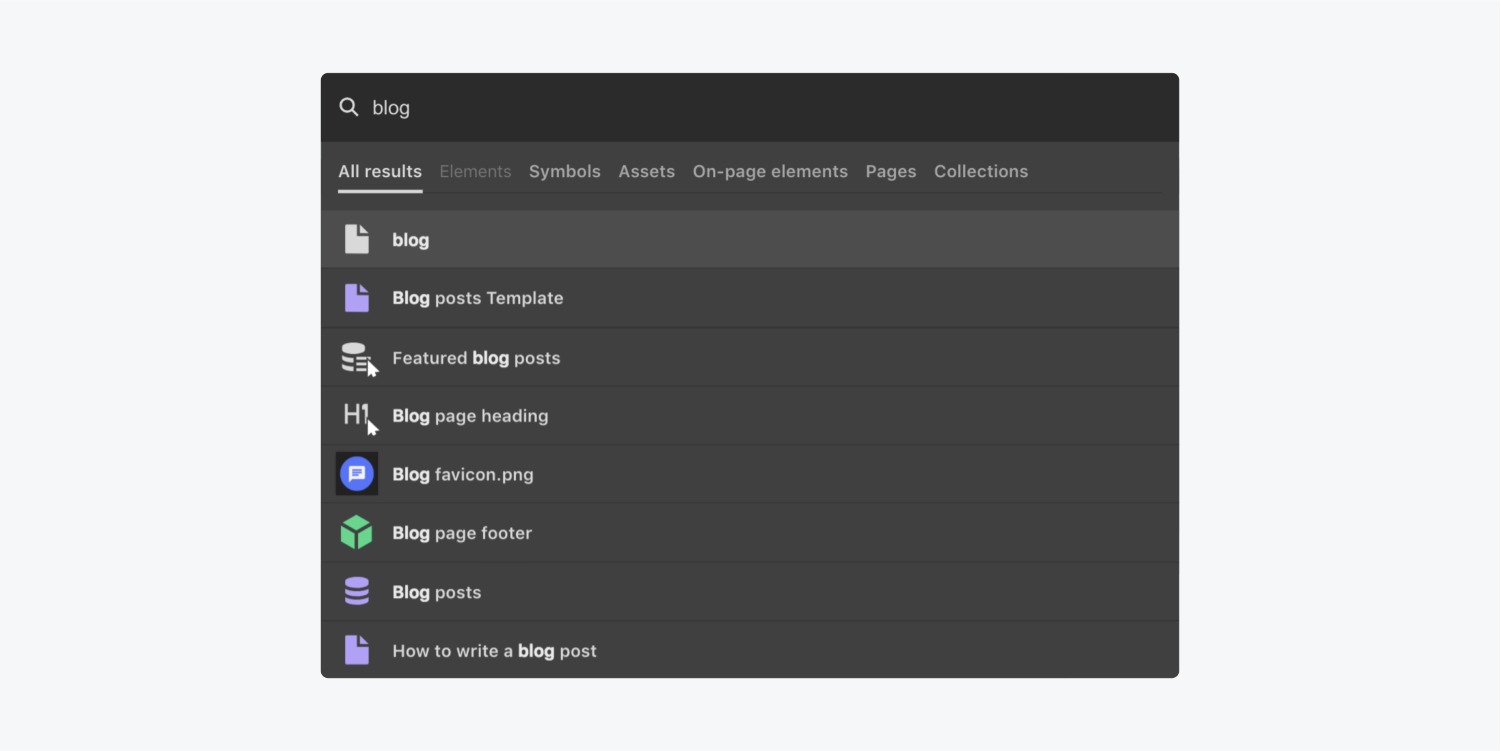Switch to the Symbols tab
This screenshot has height=751, width=1501.
coord(565,171)
